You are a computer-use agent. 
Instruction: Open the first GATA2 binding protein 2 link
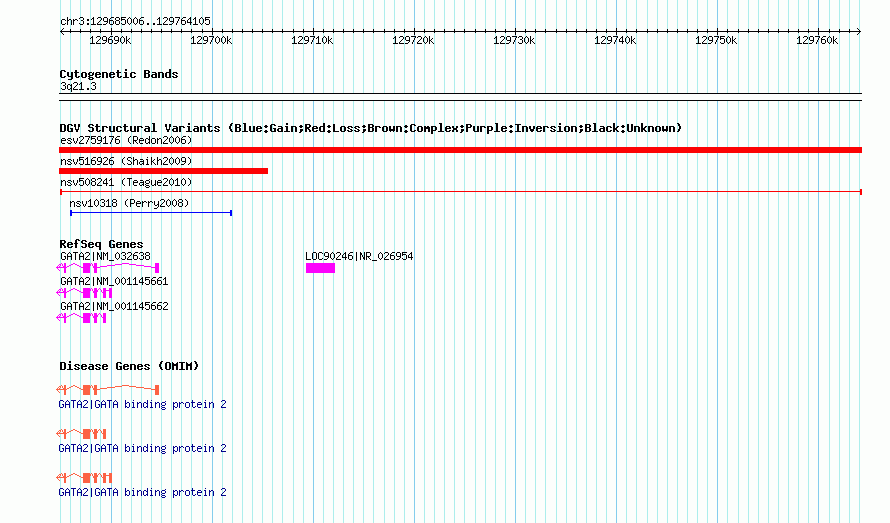pyautogui.click(x=142, y=404)
